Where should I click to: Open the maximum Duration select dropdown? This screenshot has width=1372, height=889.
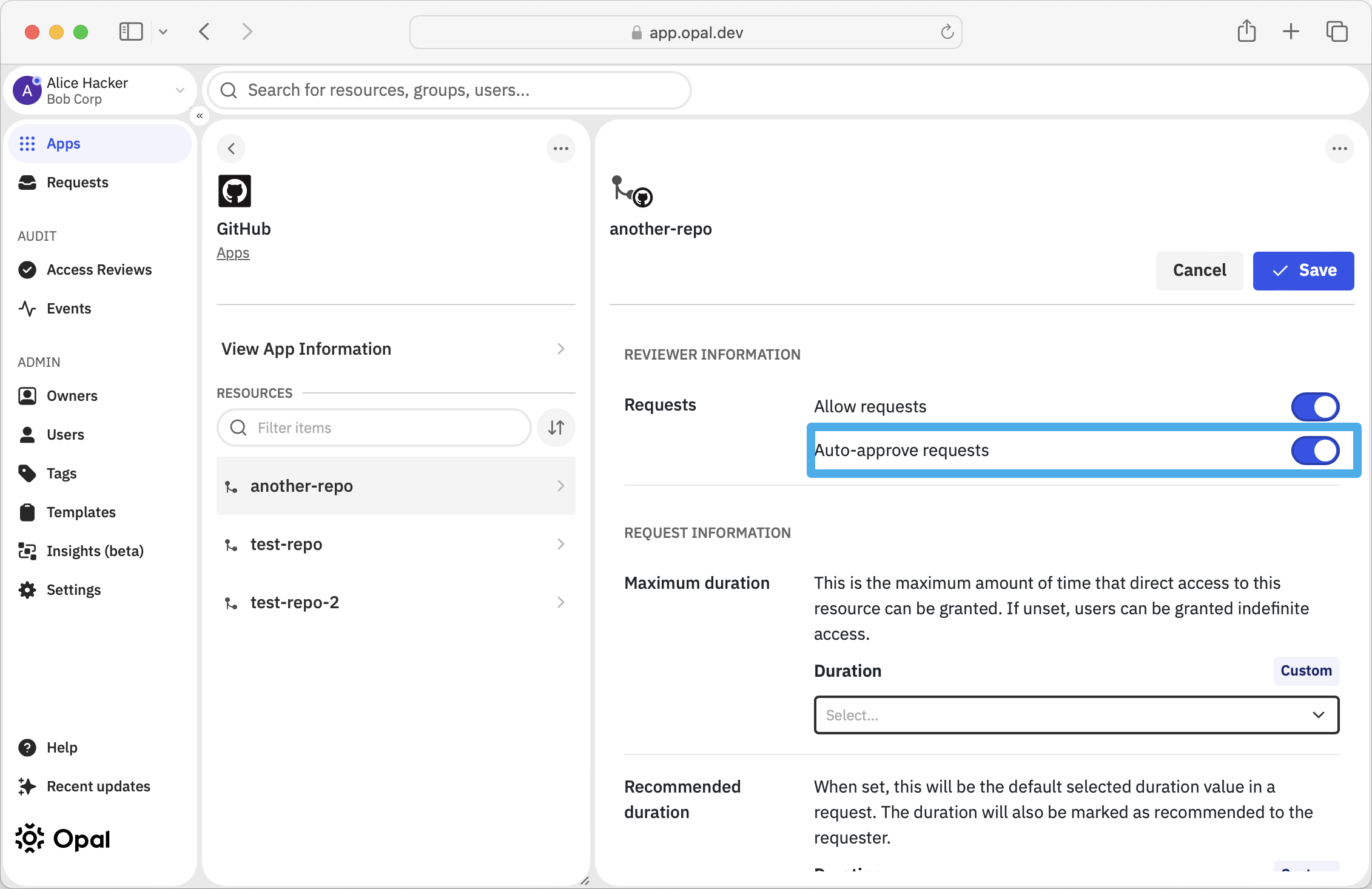coord(1076,715)
